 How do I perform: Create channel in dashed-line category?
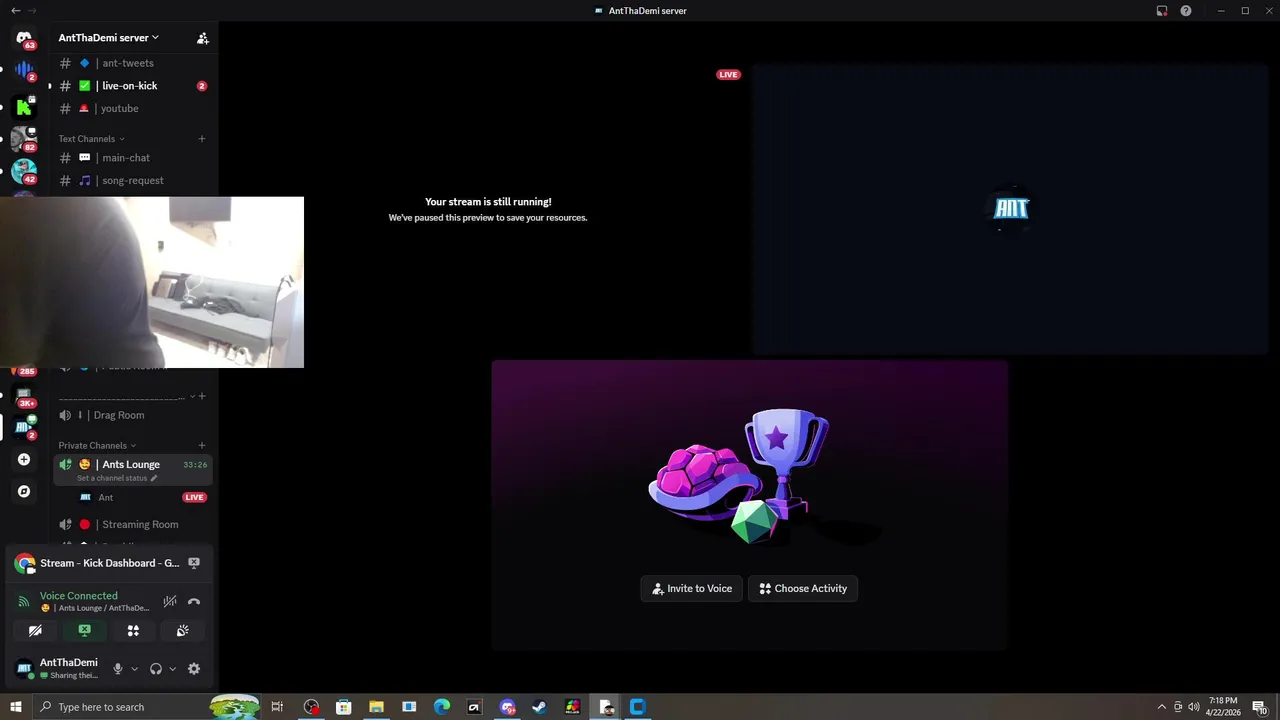(202, 396)
